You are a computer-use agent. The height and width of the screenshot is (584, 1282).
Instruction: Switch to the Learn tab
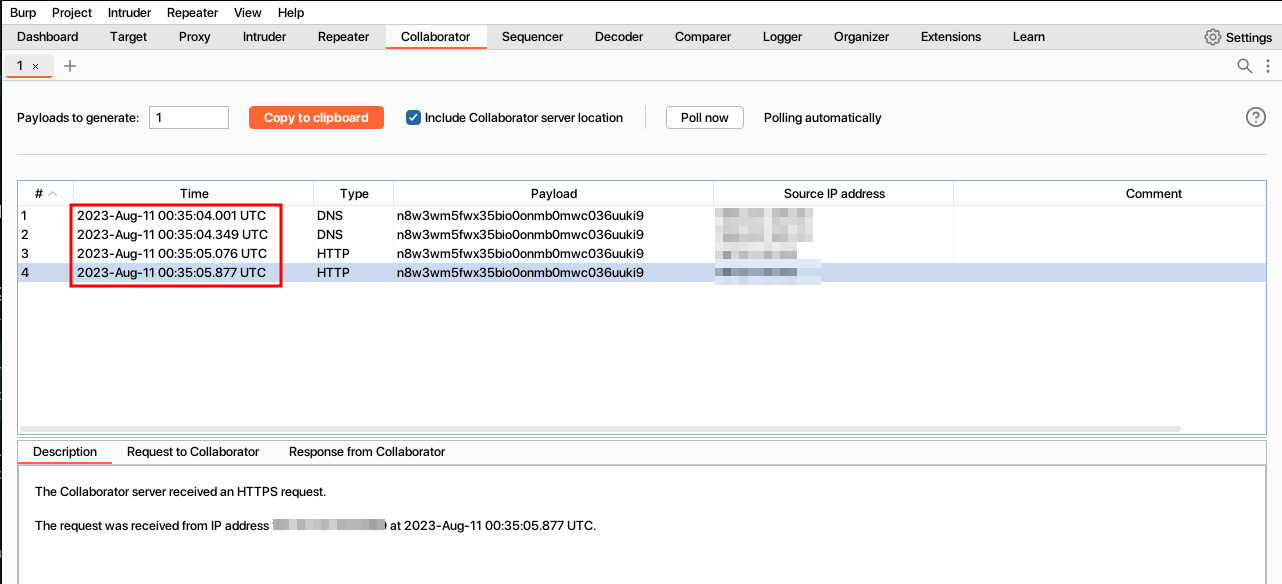tap(1029, 37)
